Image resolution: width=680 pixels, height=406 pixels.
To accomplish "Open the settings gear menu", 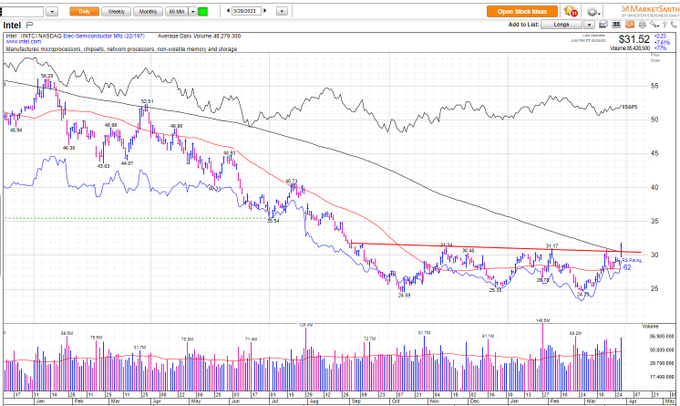I will pos(592,12).
